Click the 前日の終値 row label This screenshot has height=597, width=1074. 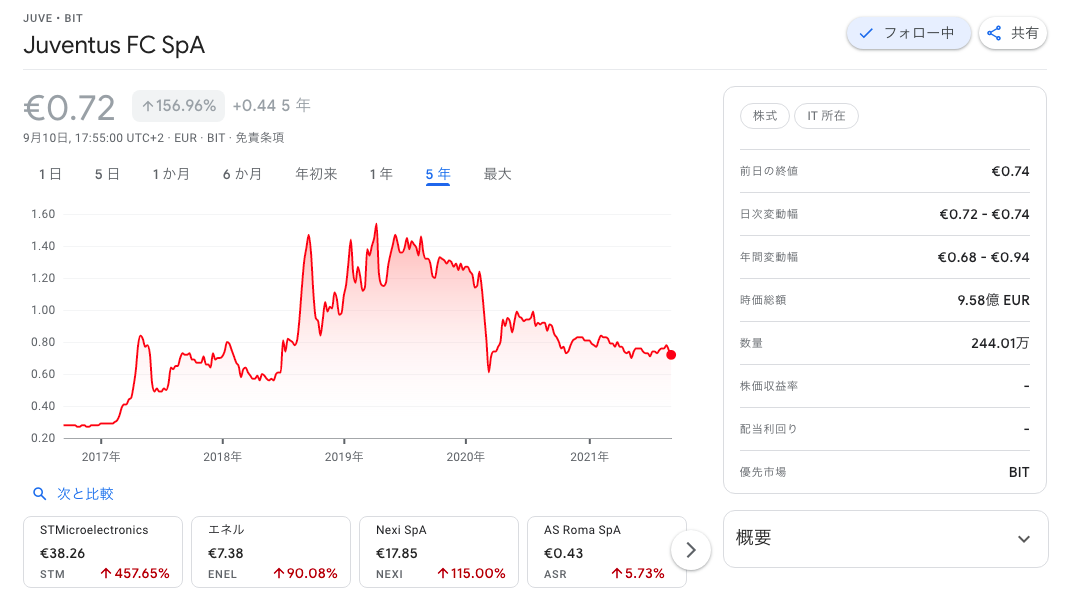click(769, 171)
